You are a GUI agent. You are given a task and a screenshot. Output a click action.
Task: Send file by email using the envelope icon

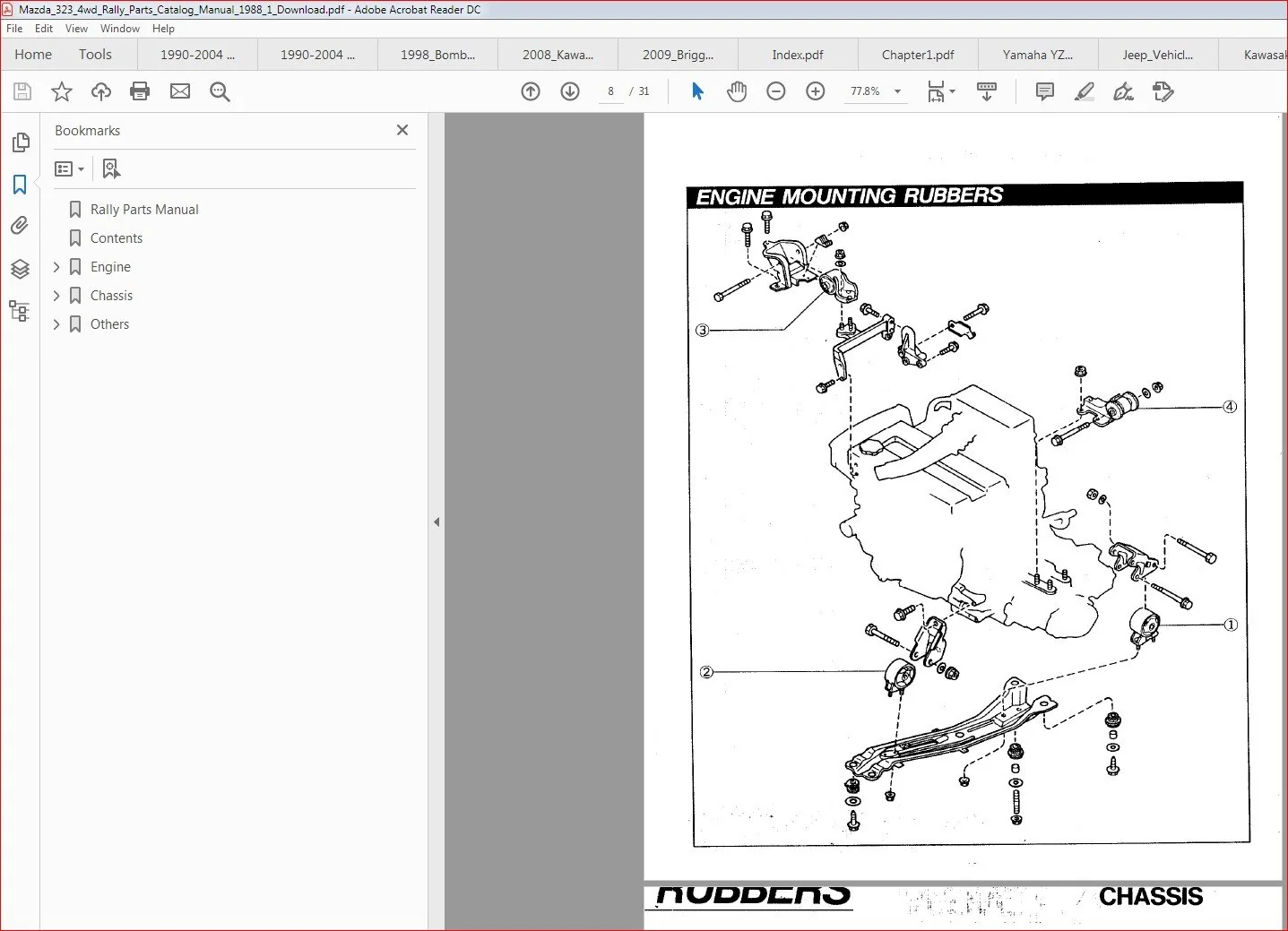point(180,91)
